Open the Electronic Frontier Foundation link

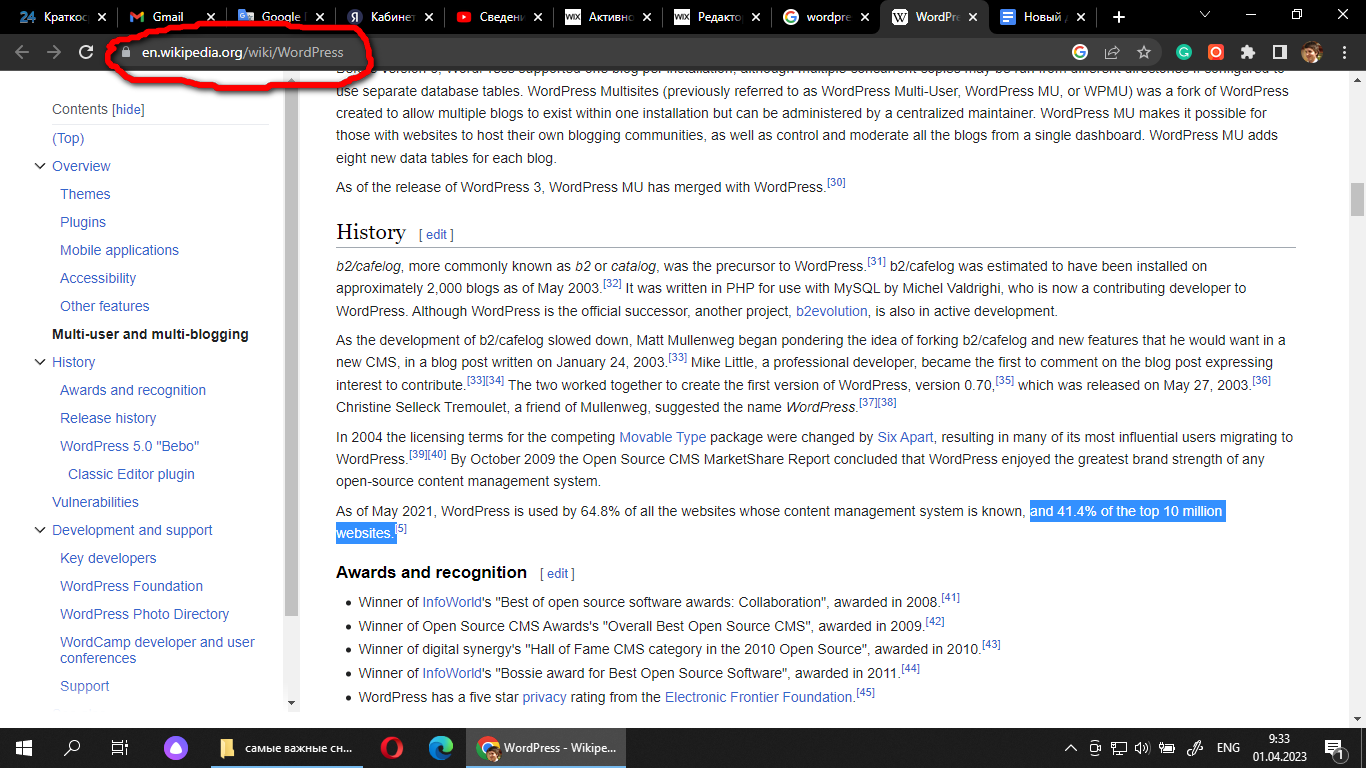click(x=759, y=697)
